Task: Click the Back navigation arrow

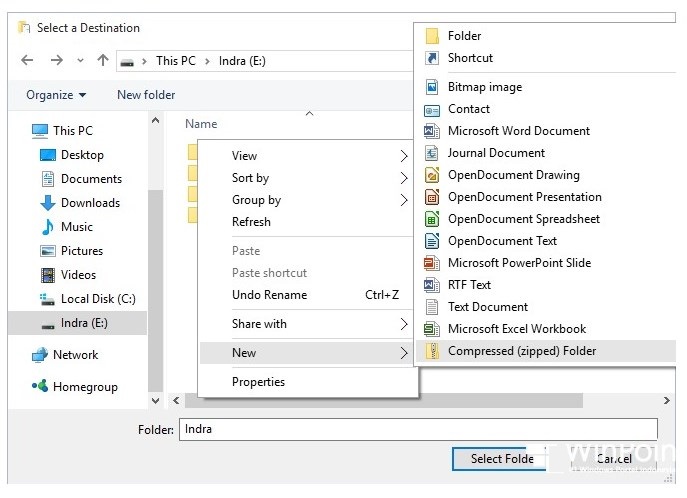Action: (27, 61)
